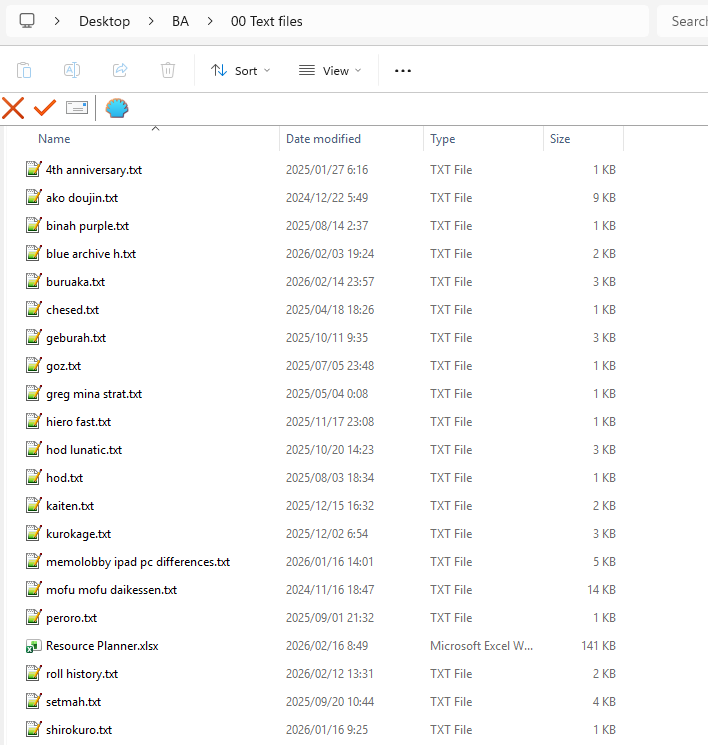Expand chevron after BA breadcrumb
The width and height of the screenshot is (708, 745).
point(210,21)
